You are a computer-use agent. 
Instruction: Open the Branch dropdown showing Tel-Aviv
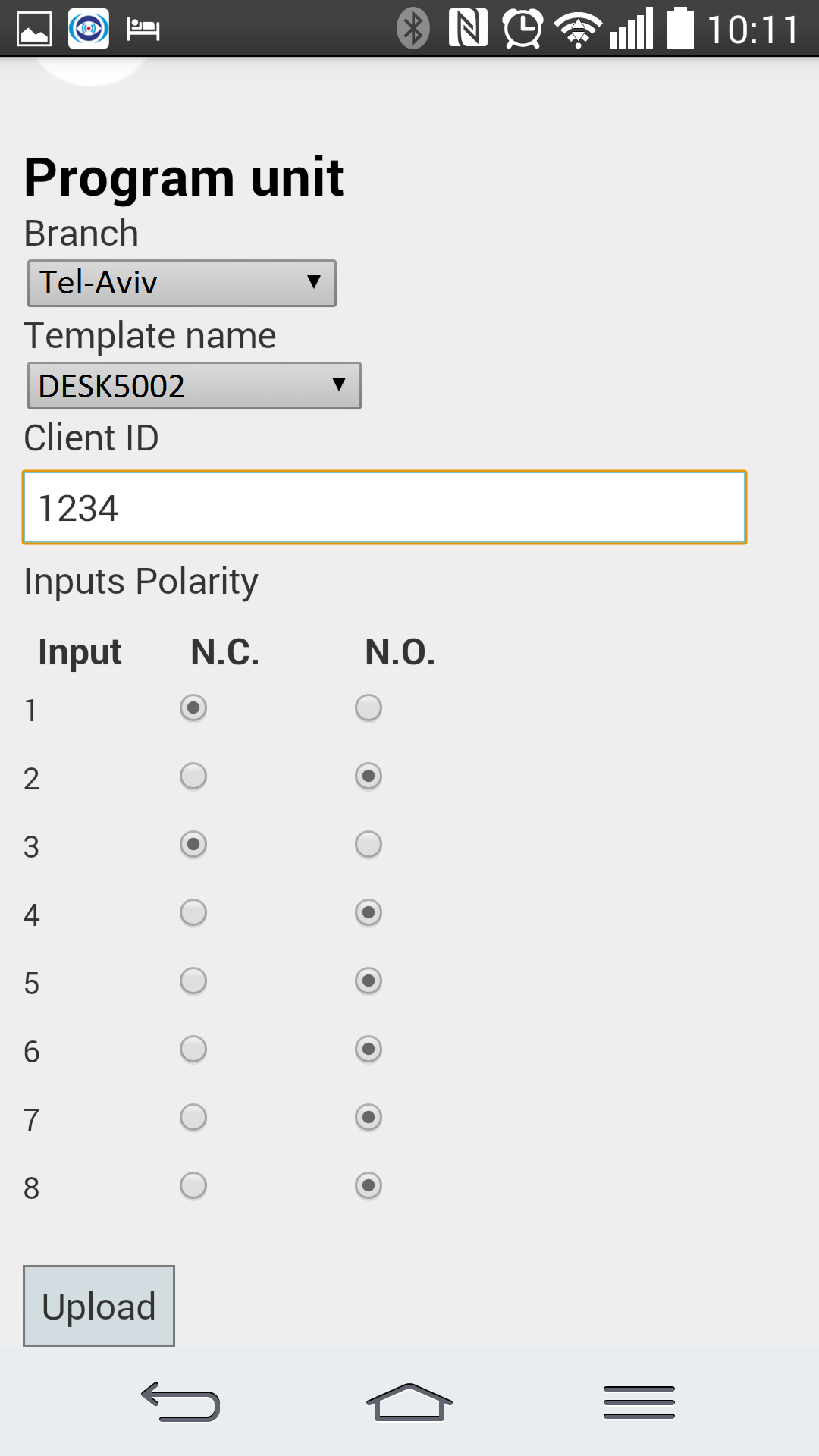(182, 283)
